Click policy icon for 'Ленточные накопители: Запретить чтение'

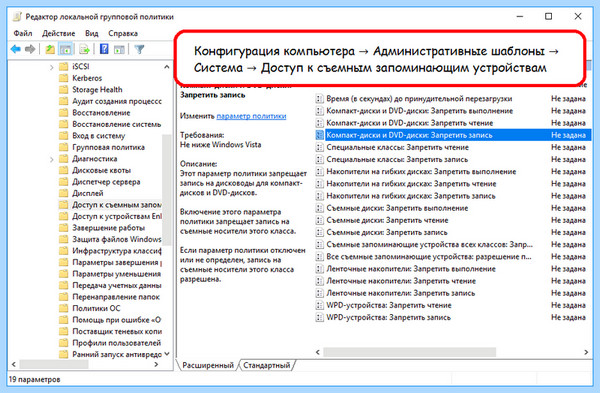pyautogui.click(x=319, y=281)
